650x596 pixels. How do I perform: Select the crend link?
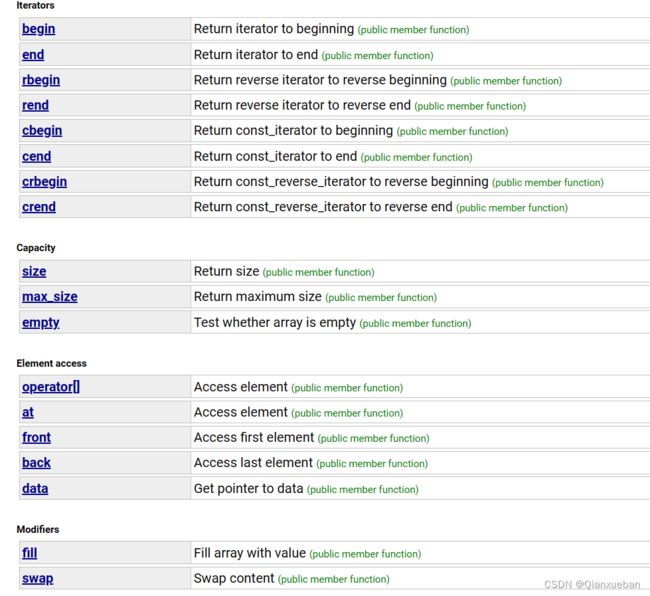[x=39, y=207]
